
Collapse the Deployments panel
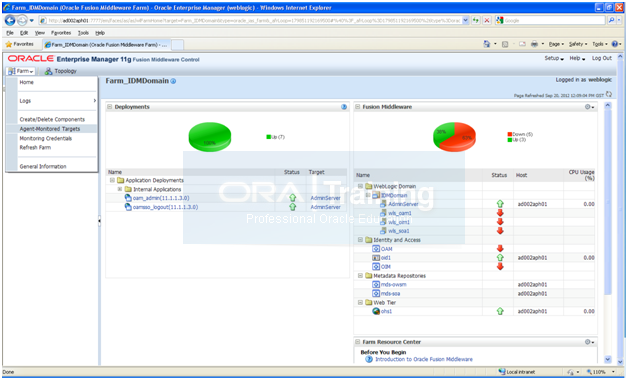[109, 107]
